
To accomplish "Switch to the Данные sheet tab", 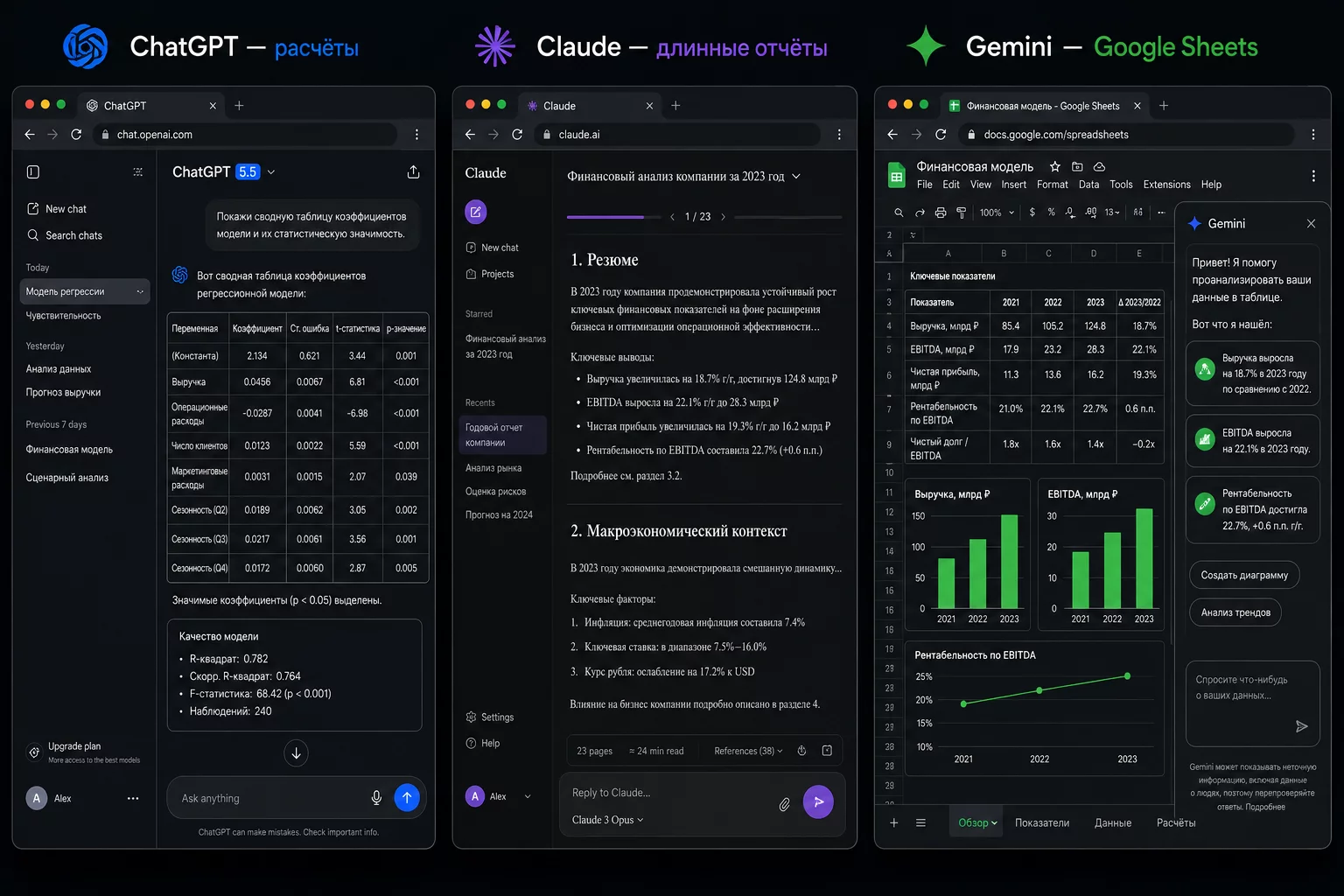I will tap(1112, 822).
